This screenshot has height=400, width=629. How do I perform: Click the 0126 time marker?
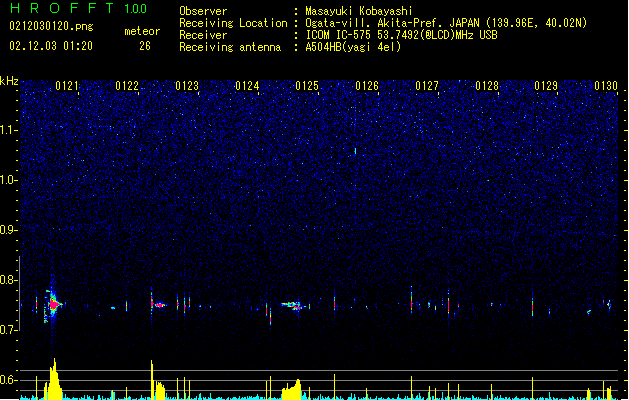pos(367,86)
